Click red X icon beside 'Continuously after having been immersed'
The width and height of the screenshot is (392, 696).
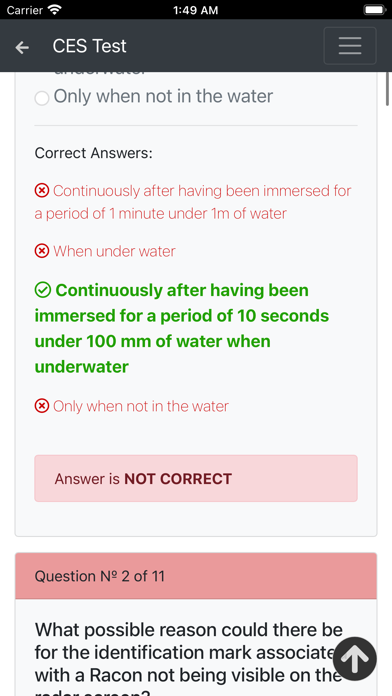(x=42, y=191)
